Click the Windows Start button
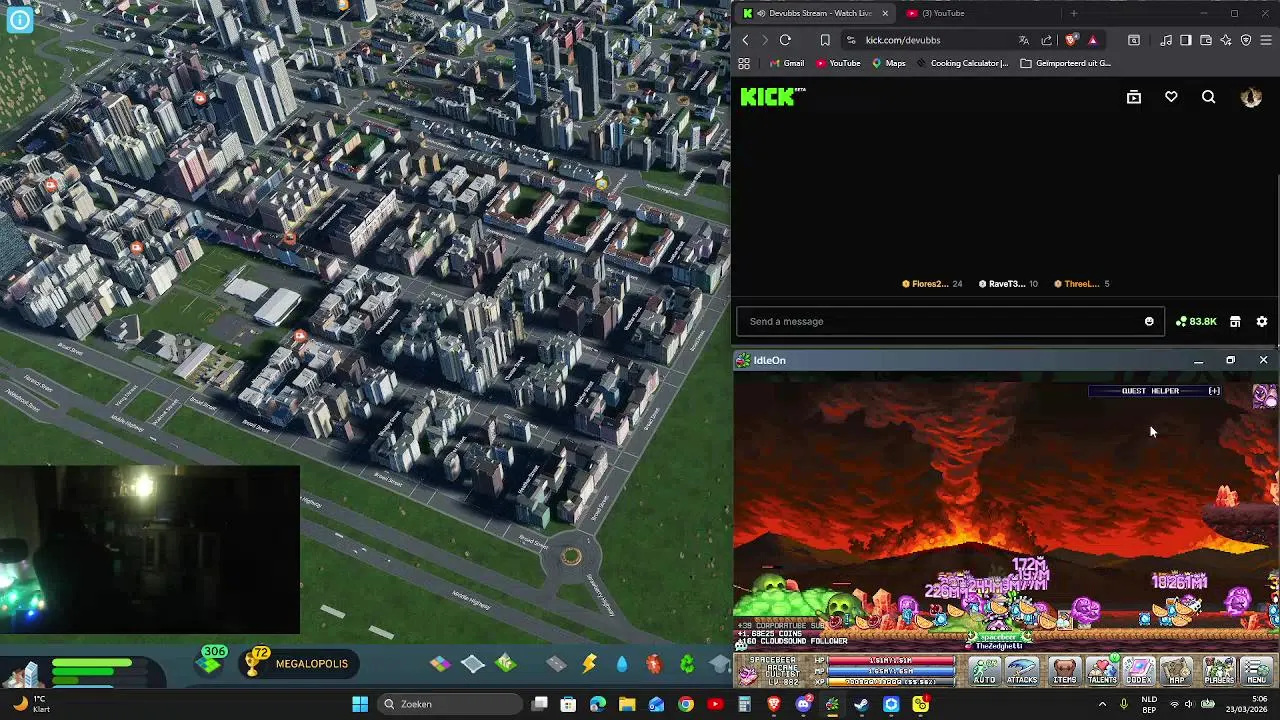 pyautogui.click(x=360, y=704)
